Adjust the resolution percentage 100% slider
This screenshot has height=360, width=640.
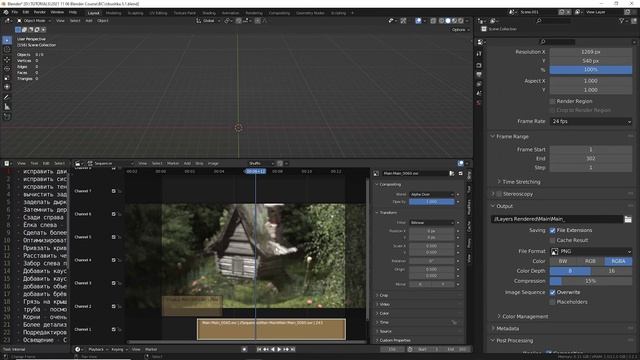point(591,70)
